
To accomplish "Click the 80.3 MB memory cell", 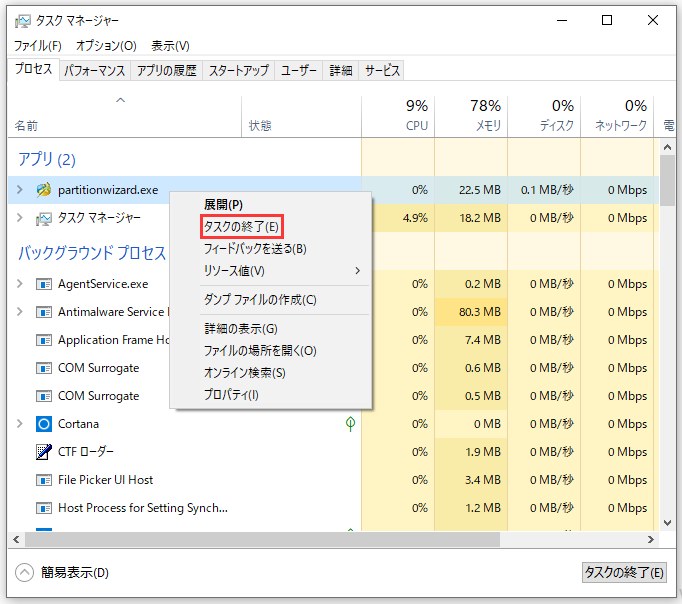I will point(471,312).
